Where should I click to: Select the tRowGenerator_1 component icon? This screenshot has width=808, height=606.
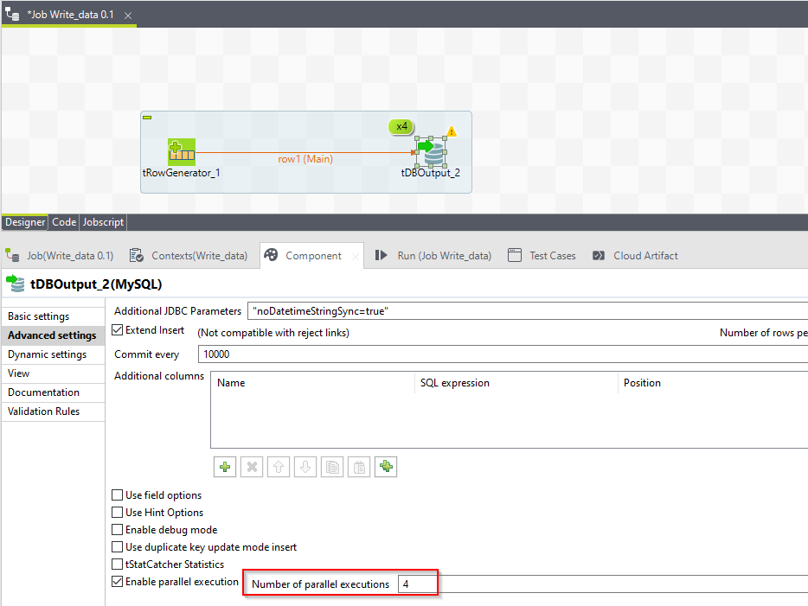click(181, 152)
